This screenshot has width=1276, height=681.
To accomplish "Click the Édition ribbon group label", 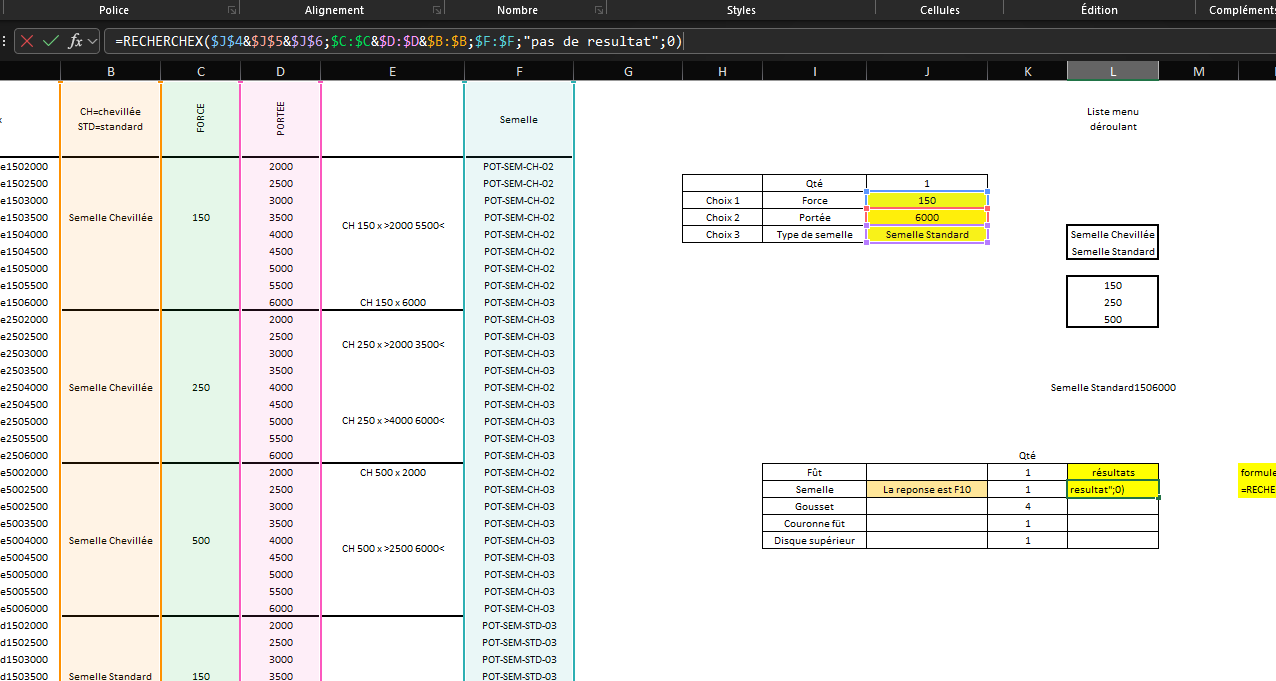I will 1099,10.
